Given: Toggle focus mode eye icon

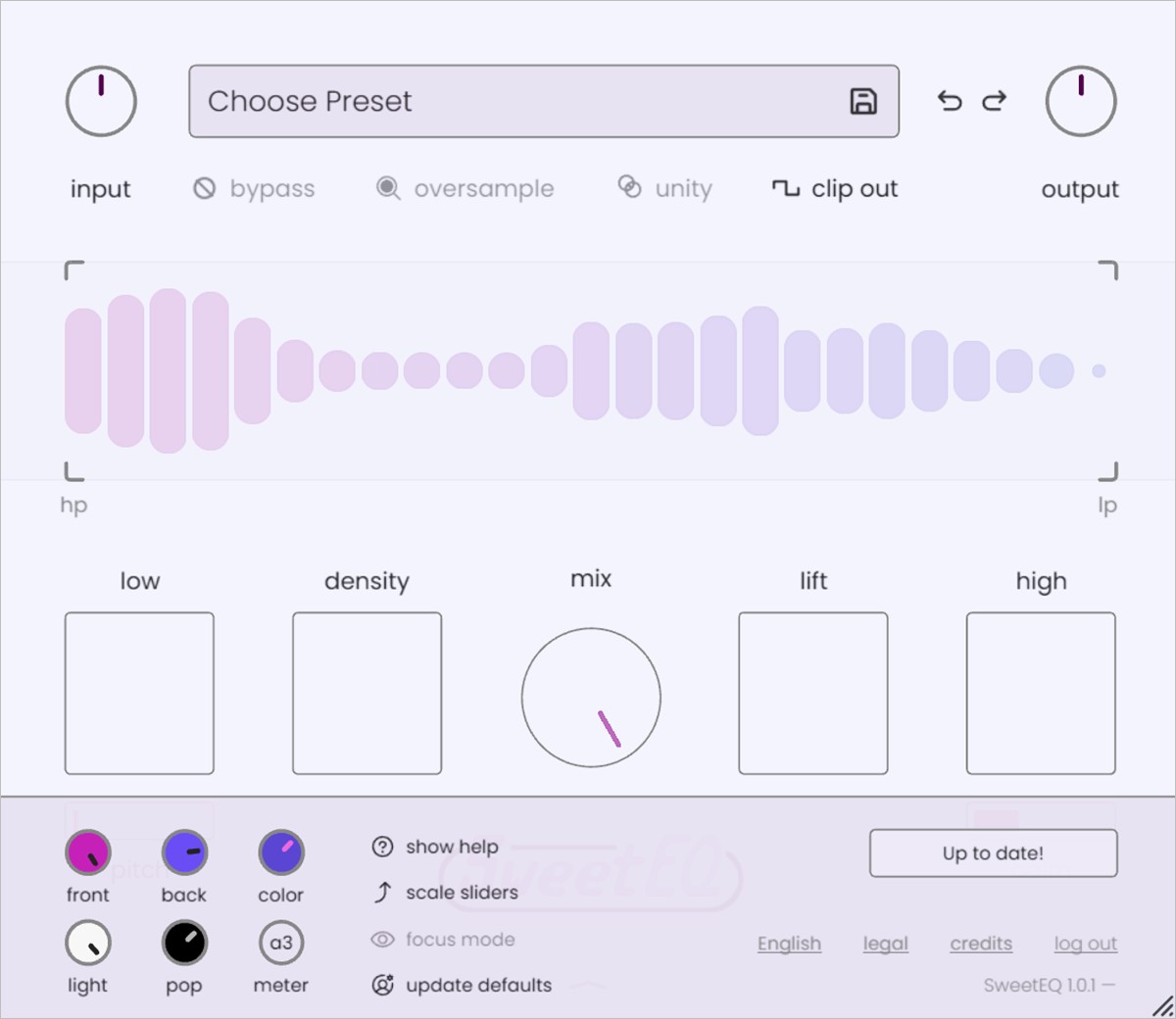Looking at the screenshot, I should (x=382, y=940).
